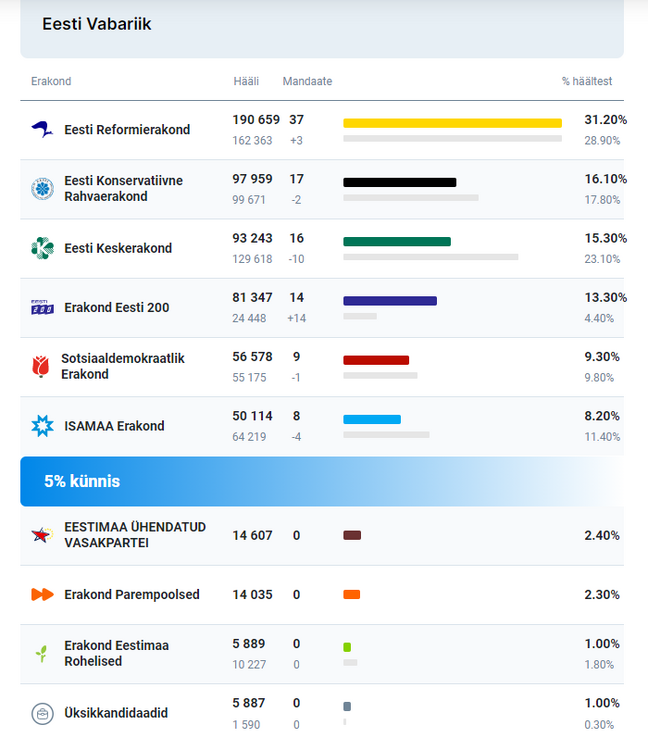The width and height of the screenshot is (648, 750).
Task: Sort by the Mandaate column header
Action: coord(307,81)
